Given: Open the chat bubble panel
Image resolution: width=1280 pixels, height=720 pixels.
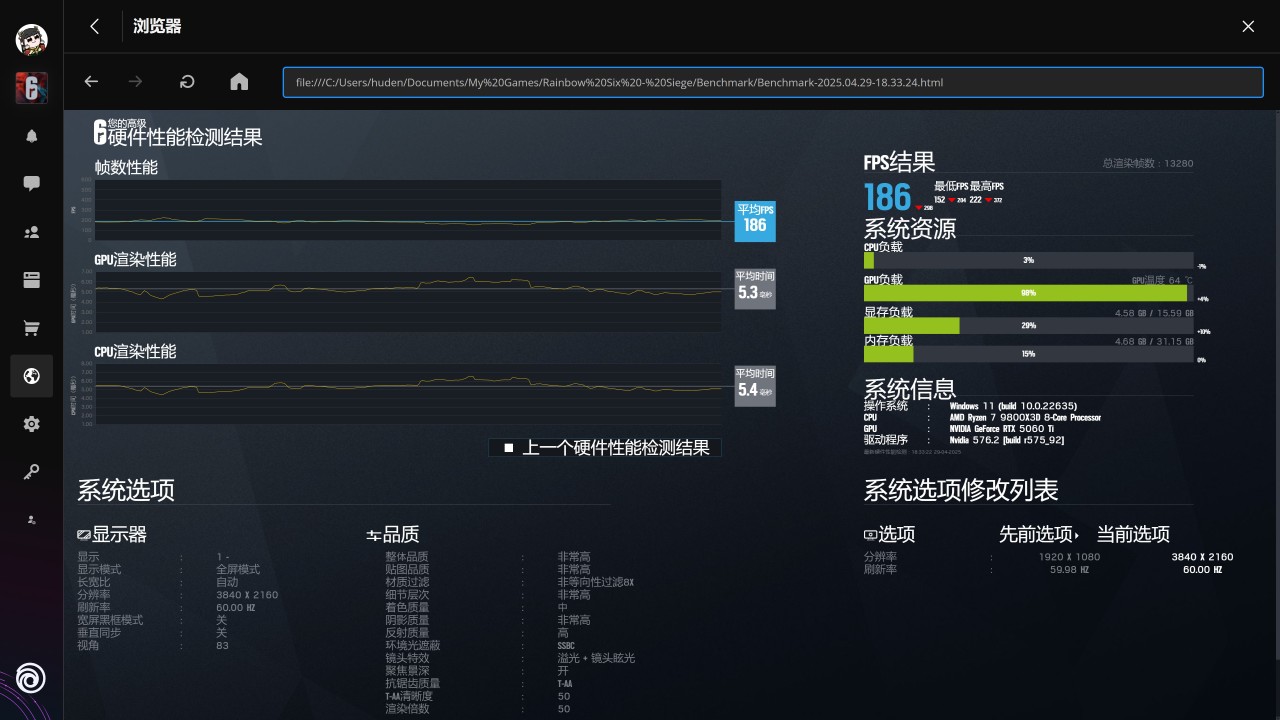Looking at the screenshot, I should (x=31, y=184).
